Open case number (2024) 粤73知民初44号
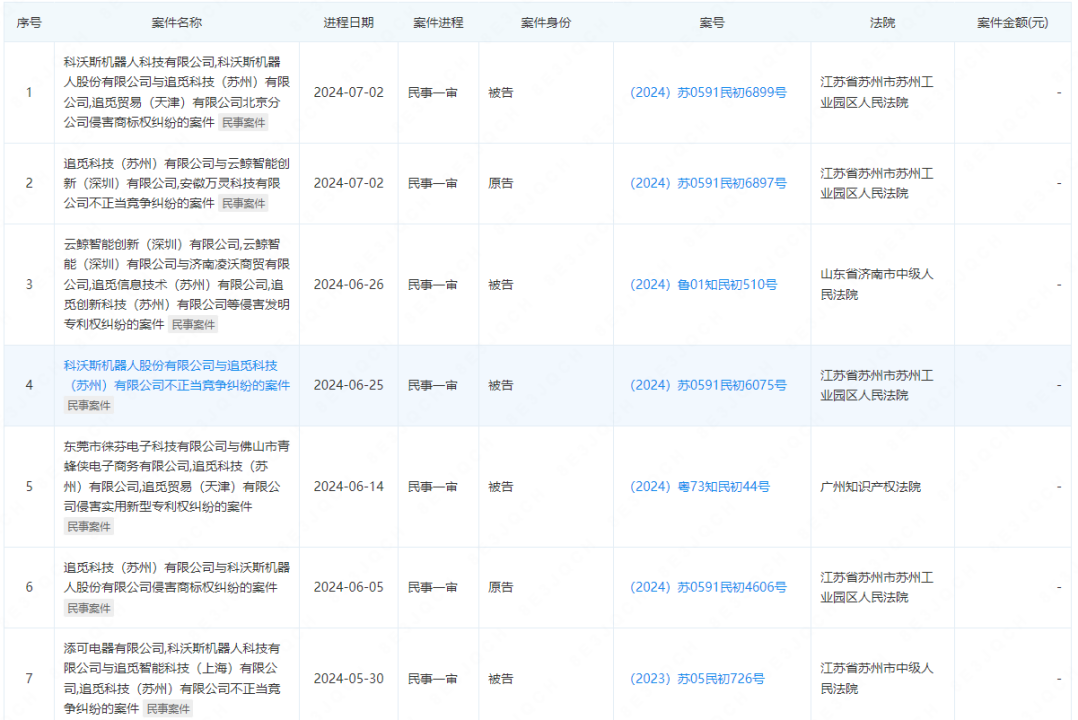 [700, 487]
